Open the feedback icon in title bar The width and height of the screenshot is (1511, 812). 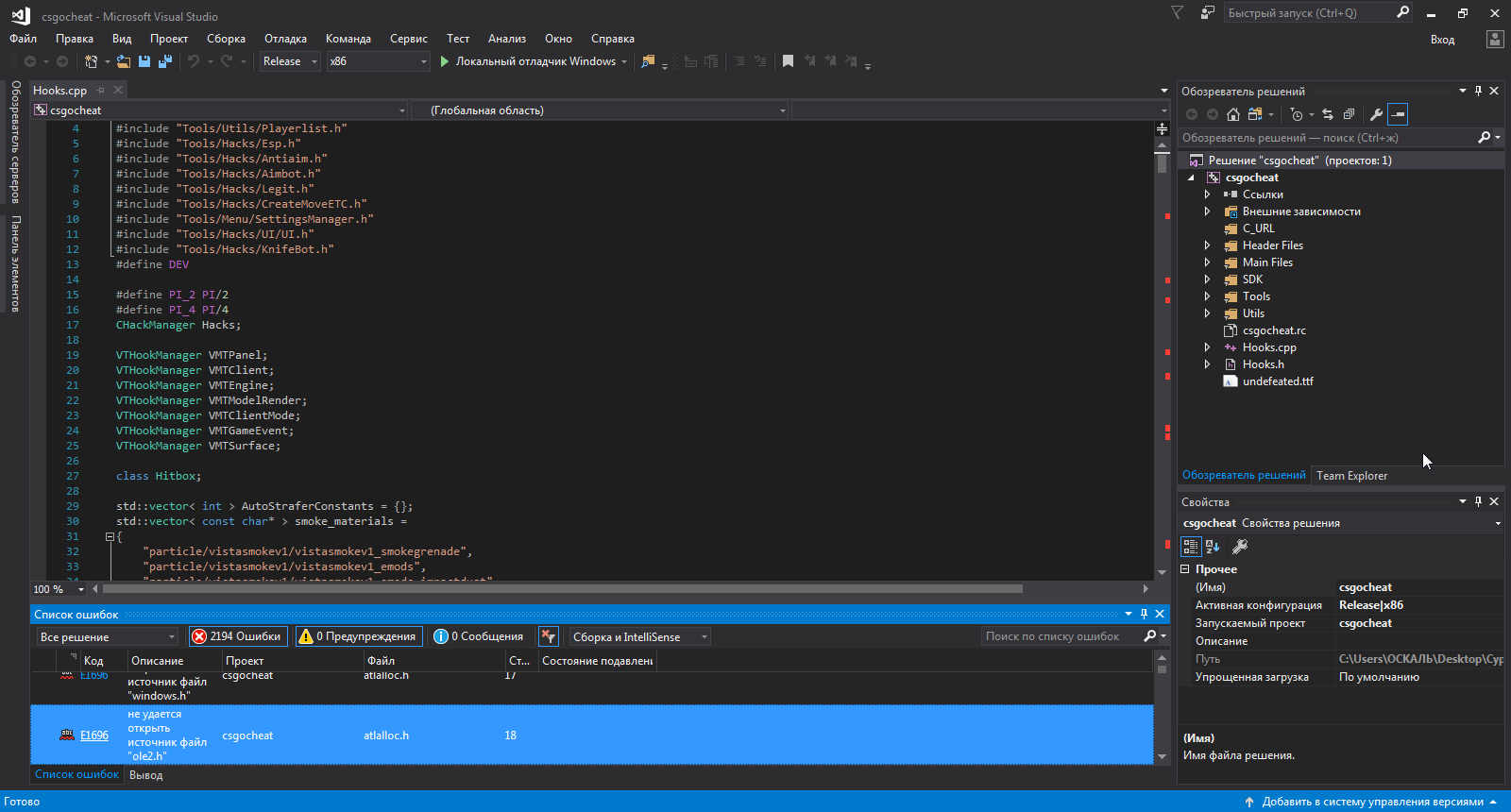[x=1207, y=12]
